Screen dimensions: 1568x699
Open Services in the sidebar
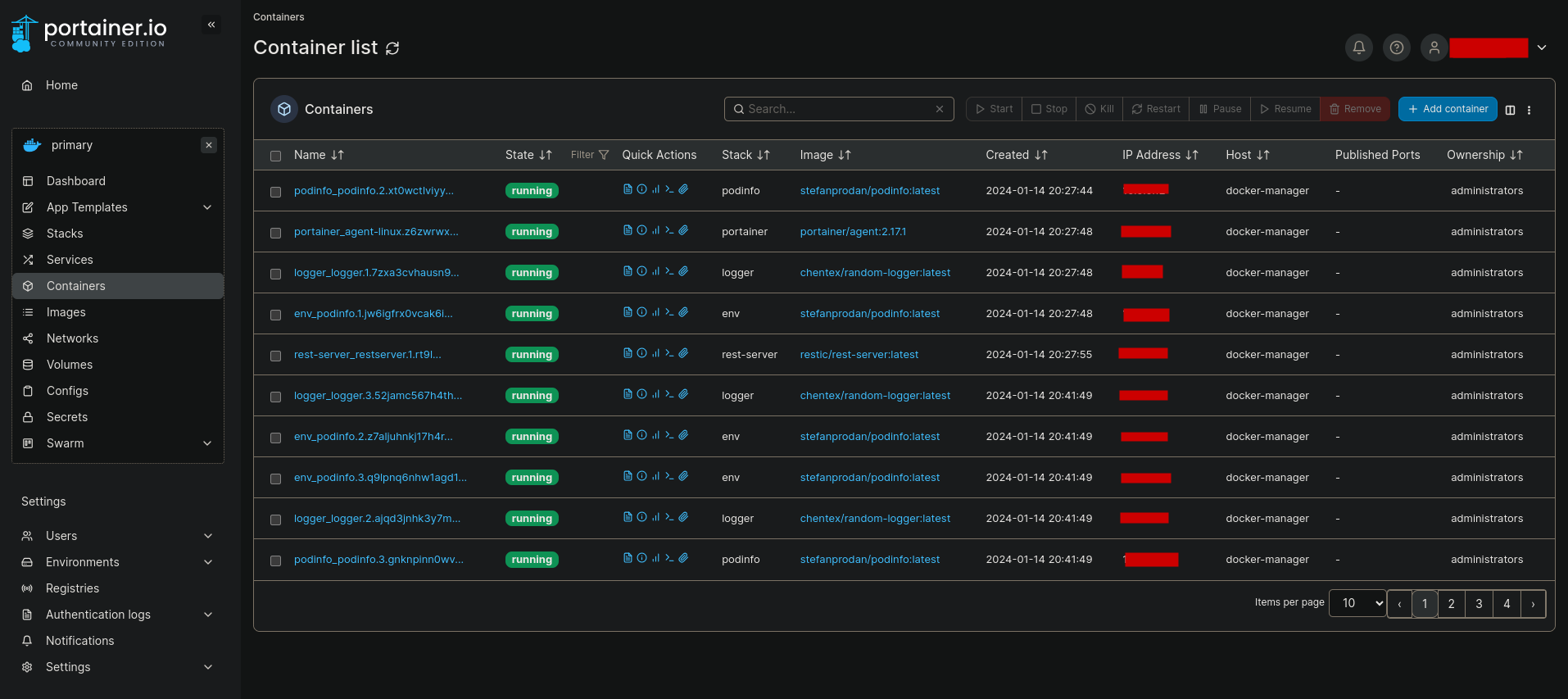point(70,260)
